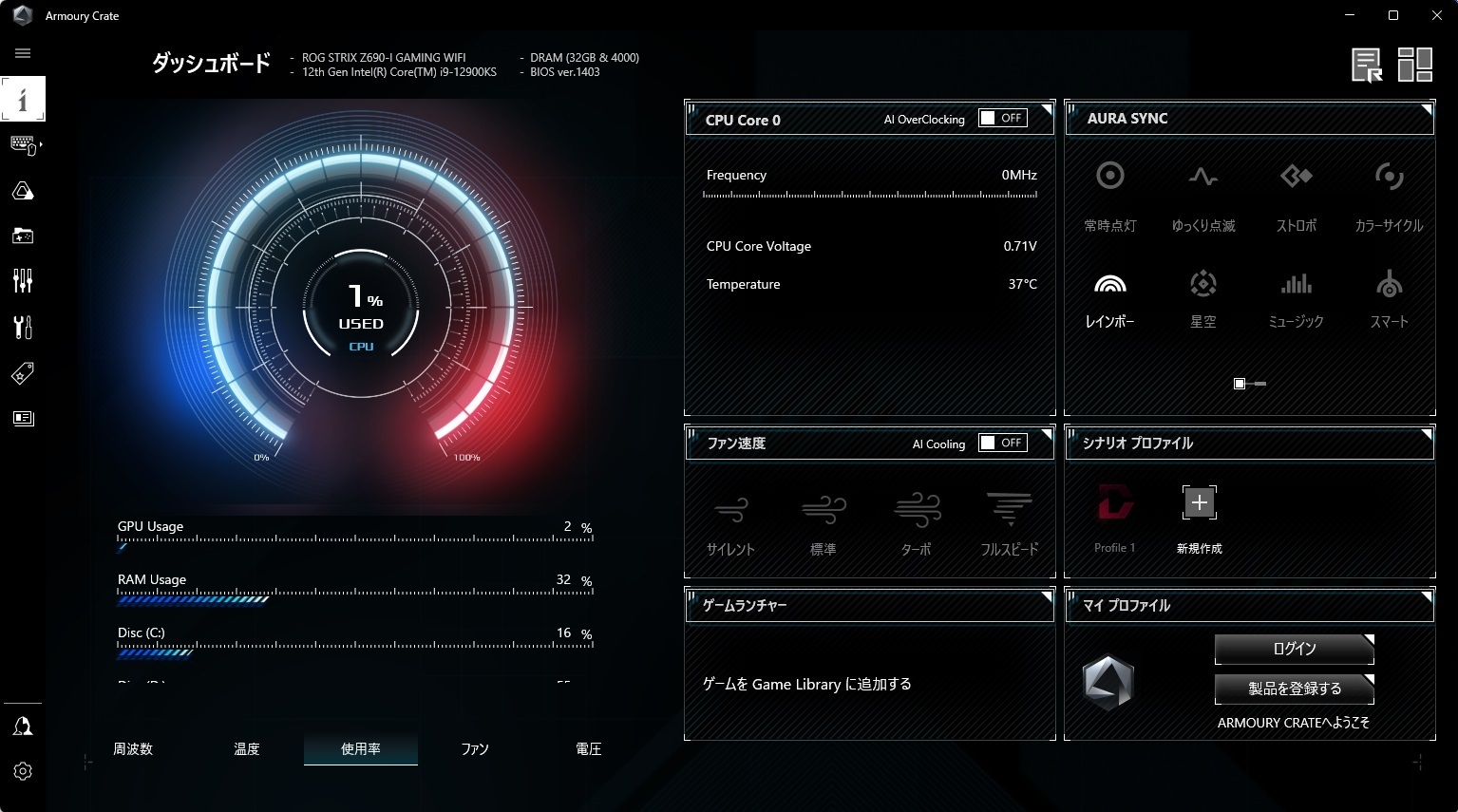
Task: Click the dashboard report icon at top right
Action: [1368, 66]
